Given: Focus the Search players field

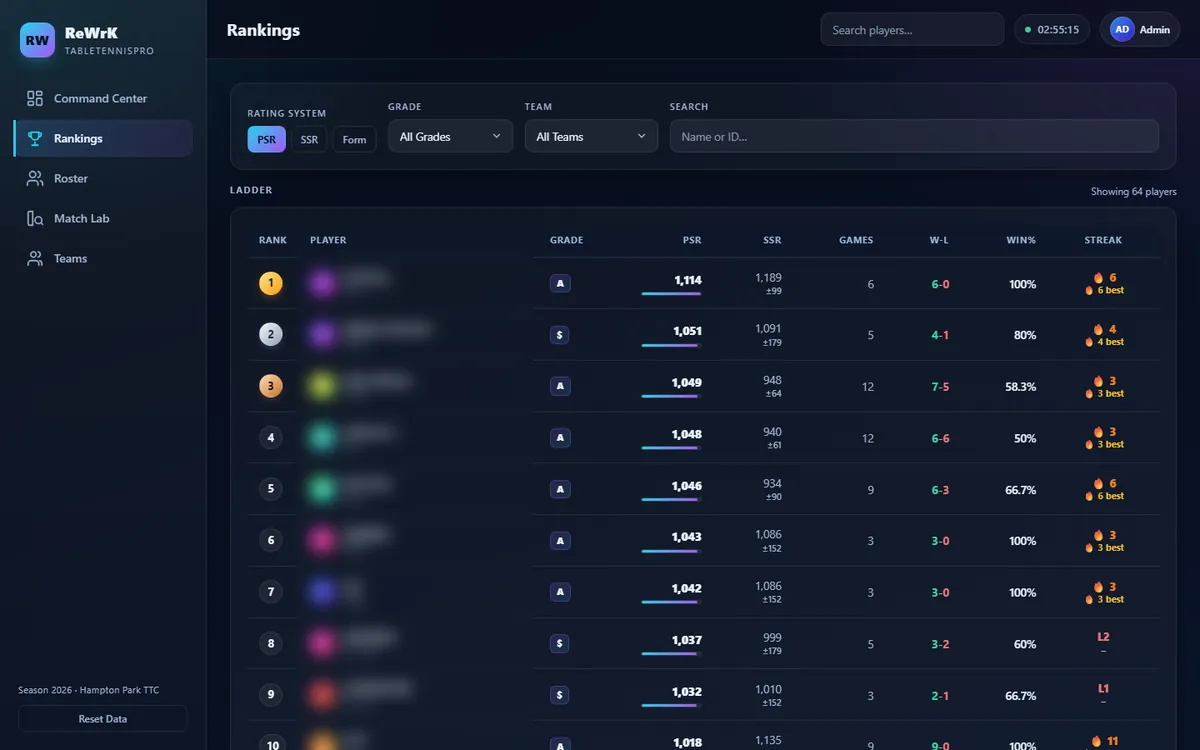Looking at the screenshot, I should click(912, 29).
